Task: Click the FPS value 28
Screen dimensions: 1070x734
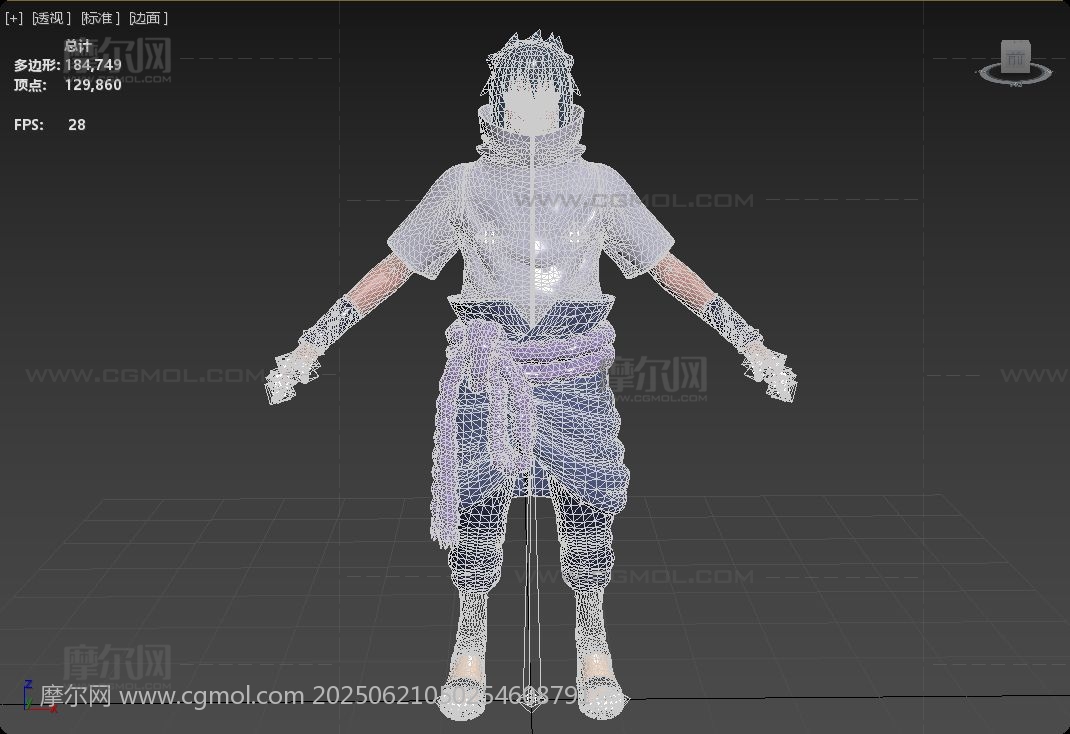Action: click(77, 125)
